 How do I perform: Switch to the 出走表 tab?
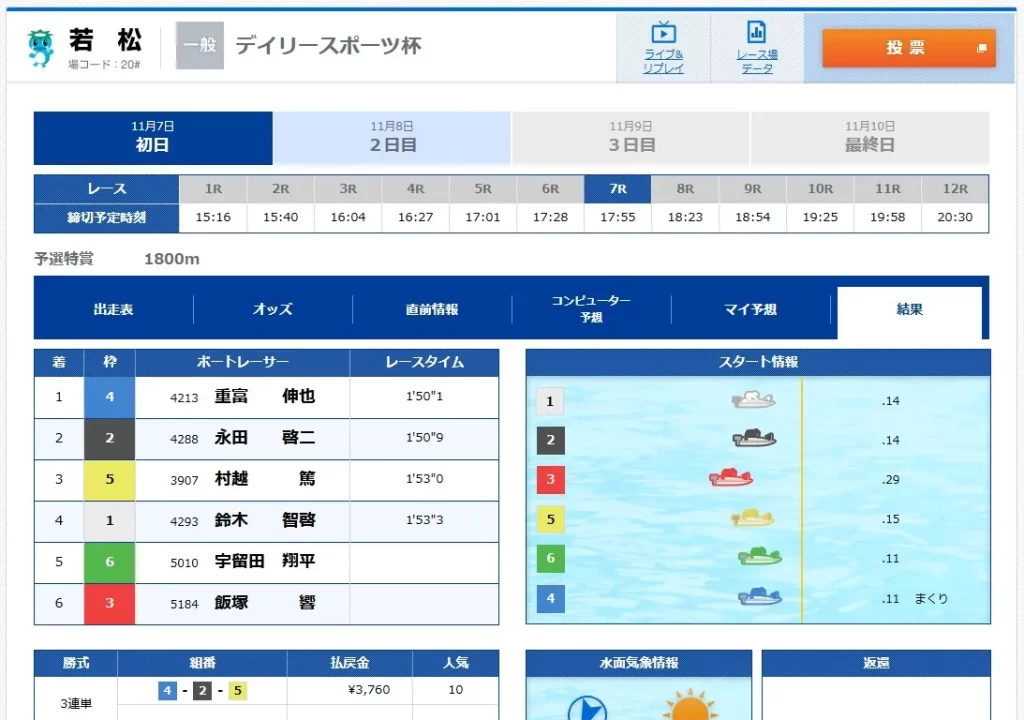(113, 310)
